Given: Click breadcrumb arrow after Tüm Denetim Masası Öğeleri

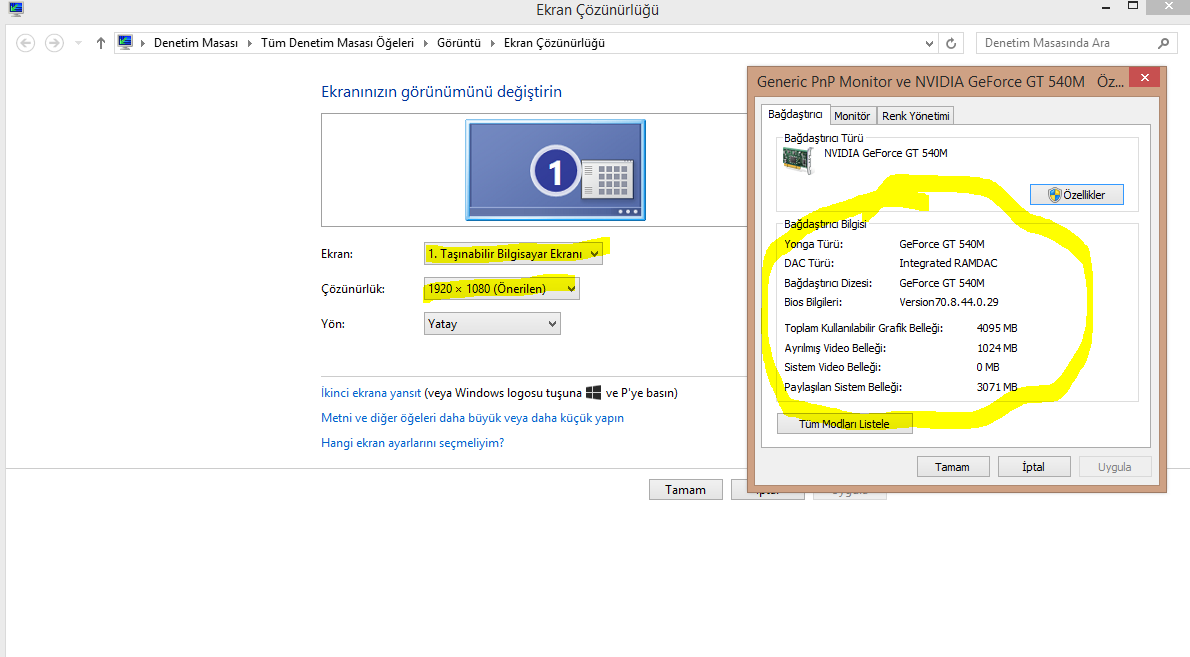Looking at the screenshot, I should (425, 43).
